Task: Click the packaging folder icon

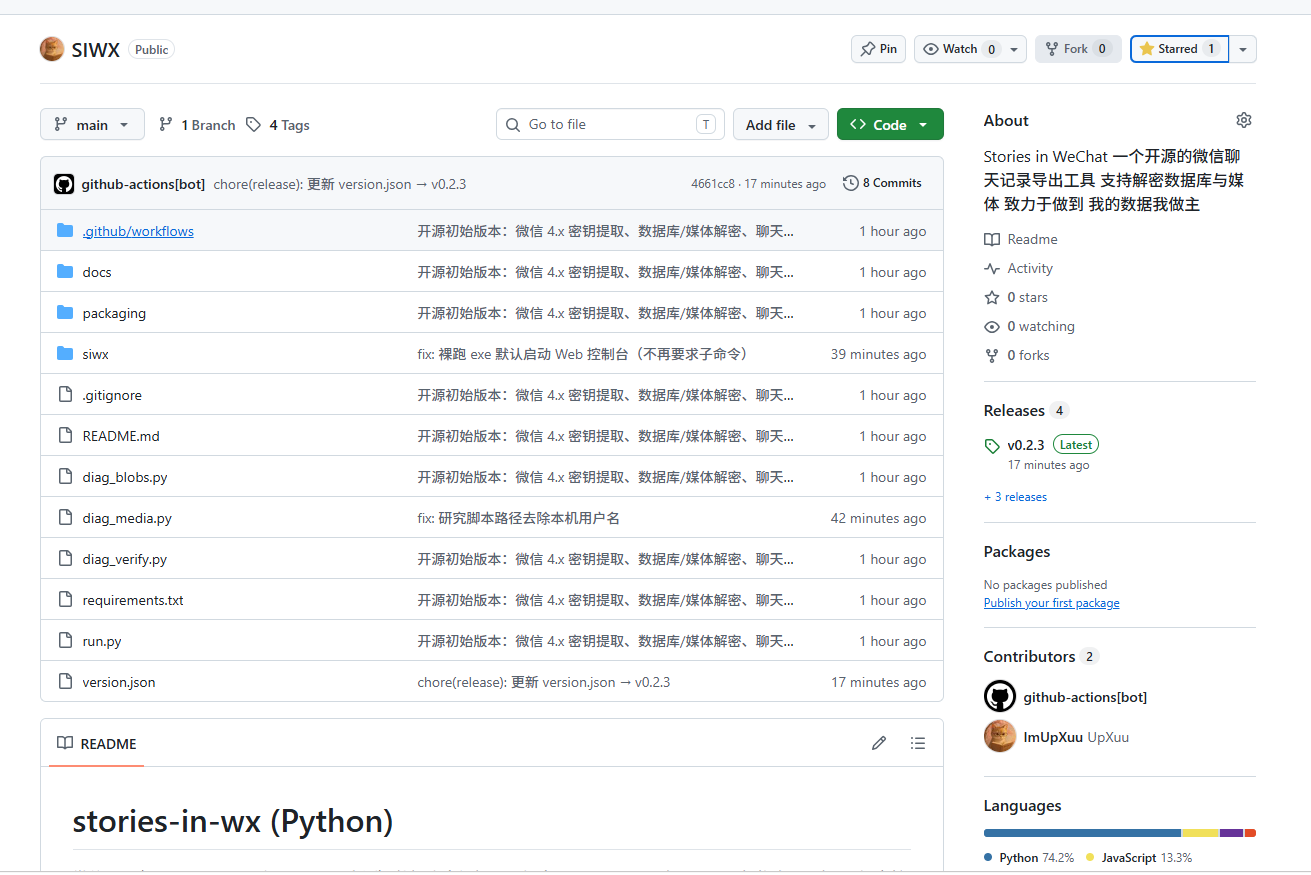Action: point(66,313)
